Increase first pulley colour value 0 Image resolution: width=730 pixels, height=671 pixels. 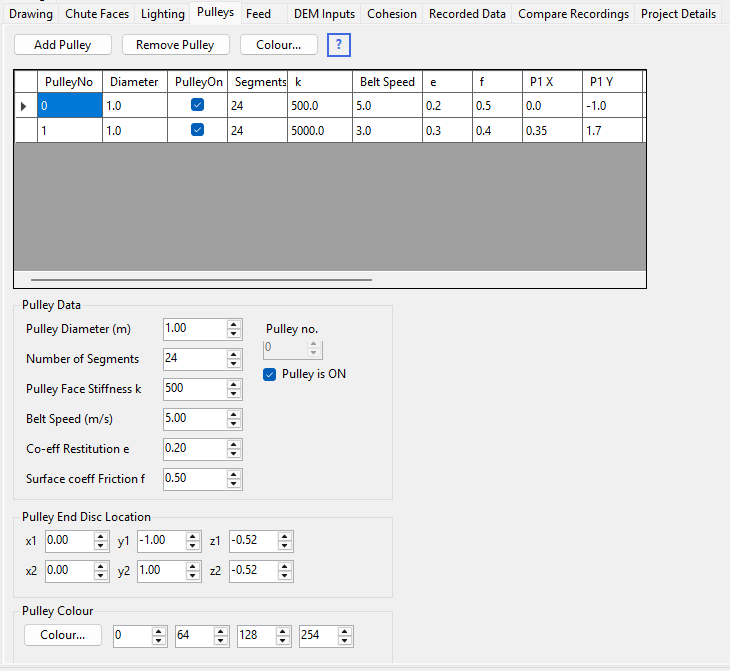click(158, 632)
